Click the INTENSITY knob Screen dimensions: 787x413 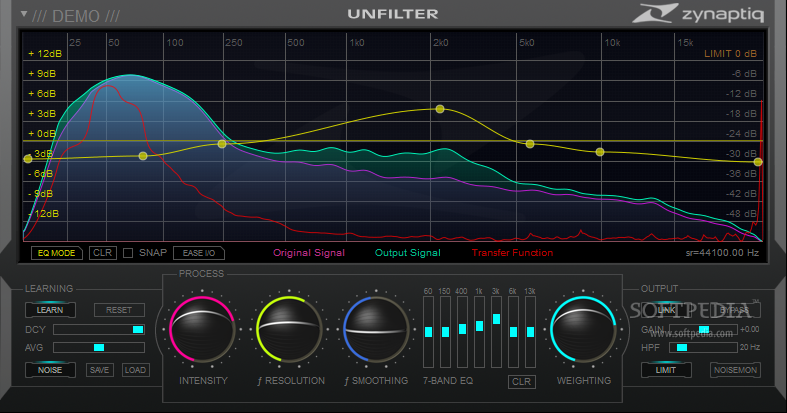(202, 330)
